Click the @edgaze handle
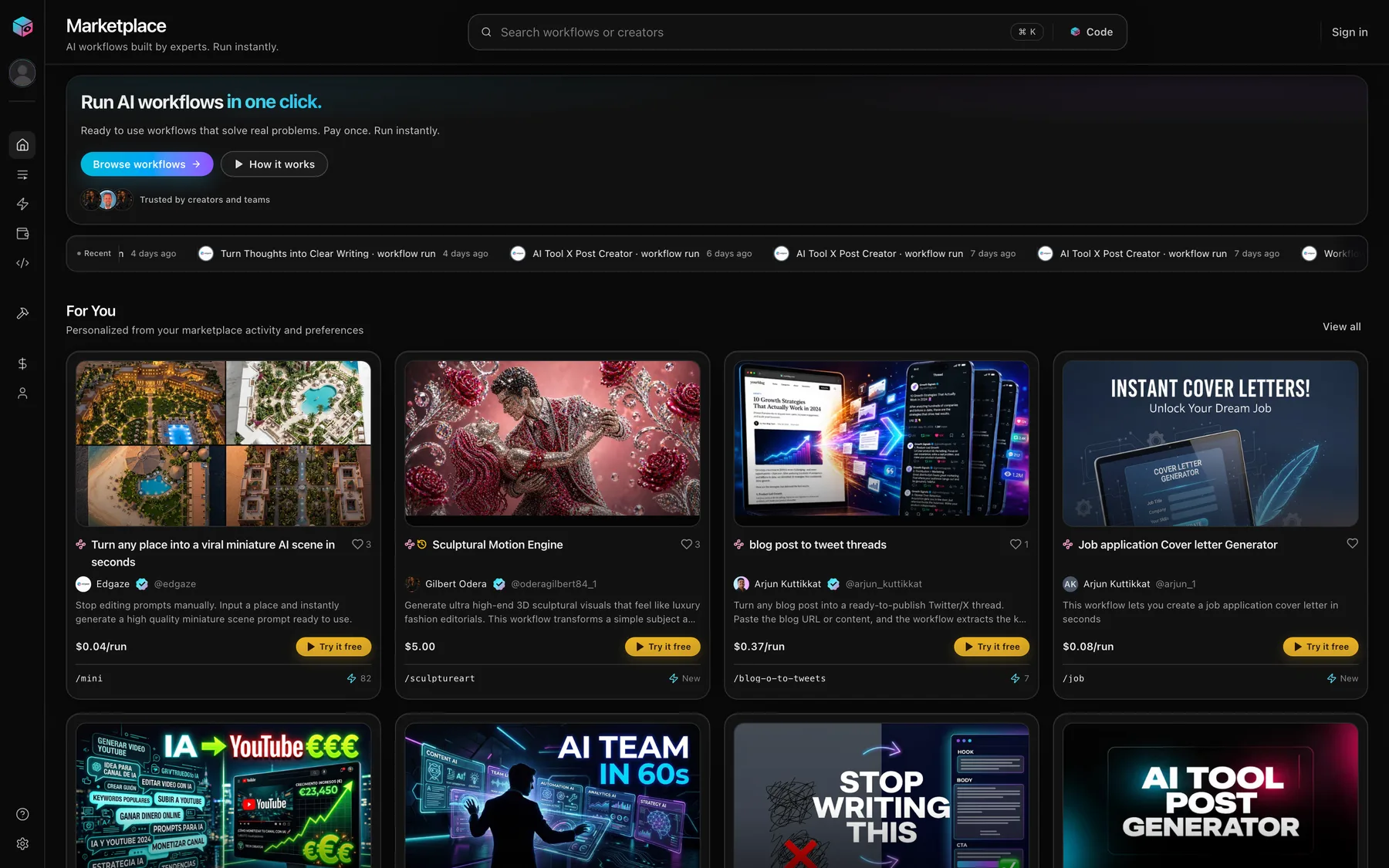 tap(175, 584)
